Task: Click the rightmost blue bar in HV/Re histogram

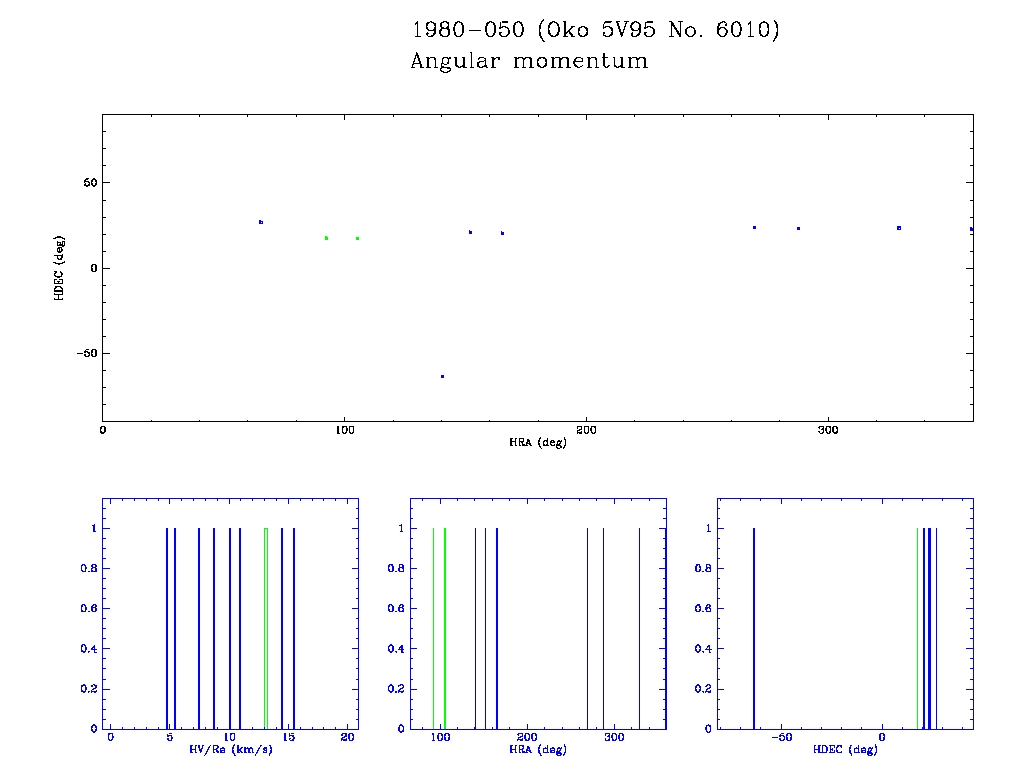Action: pos(294,628)
